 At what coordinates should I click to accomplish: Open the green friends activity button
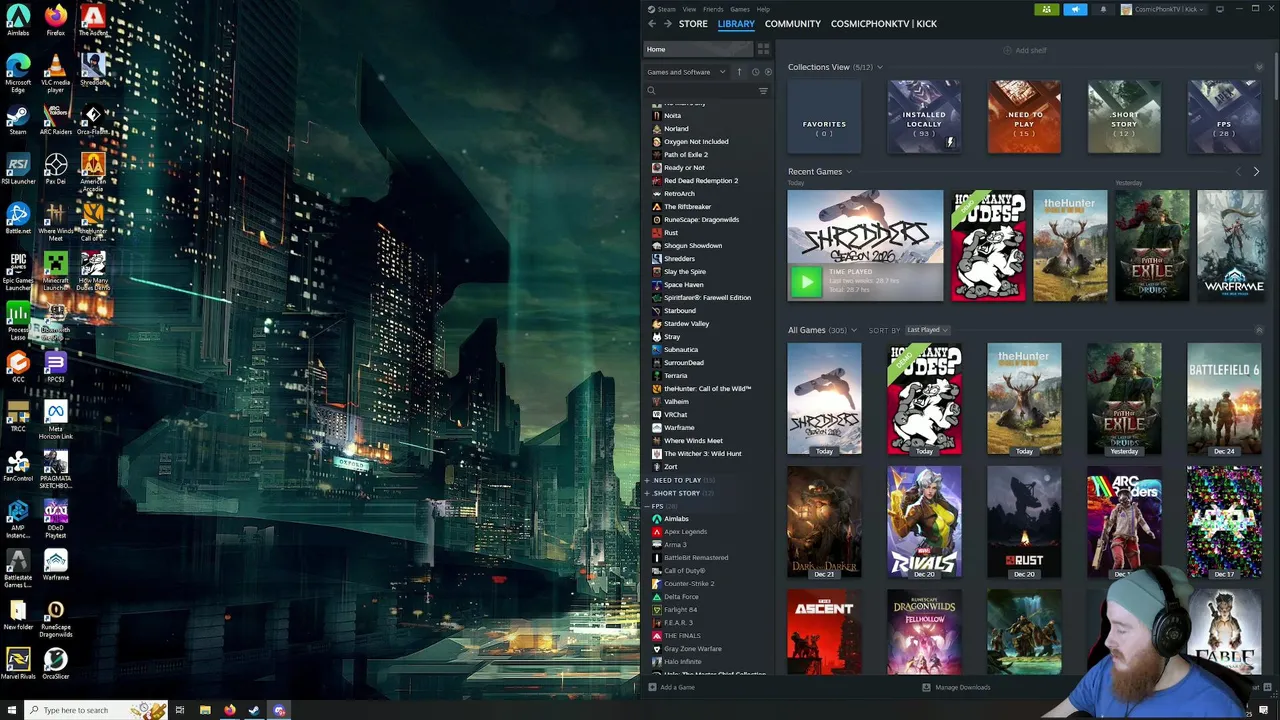(1046, 9)
